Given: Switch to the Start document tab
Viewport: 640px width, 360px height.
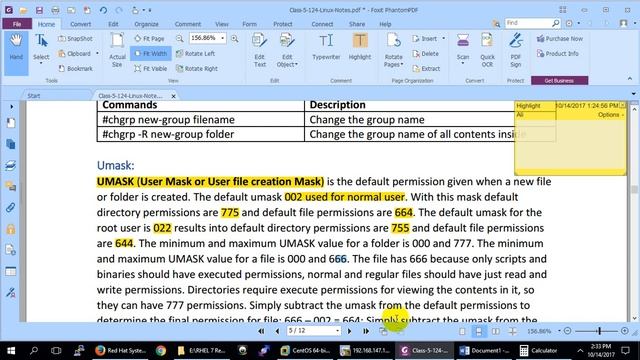Looking at the screenshot, I should tap(34, 96).
